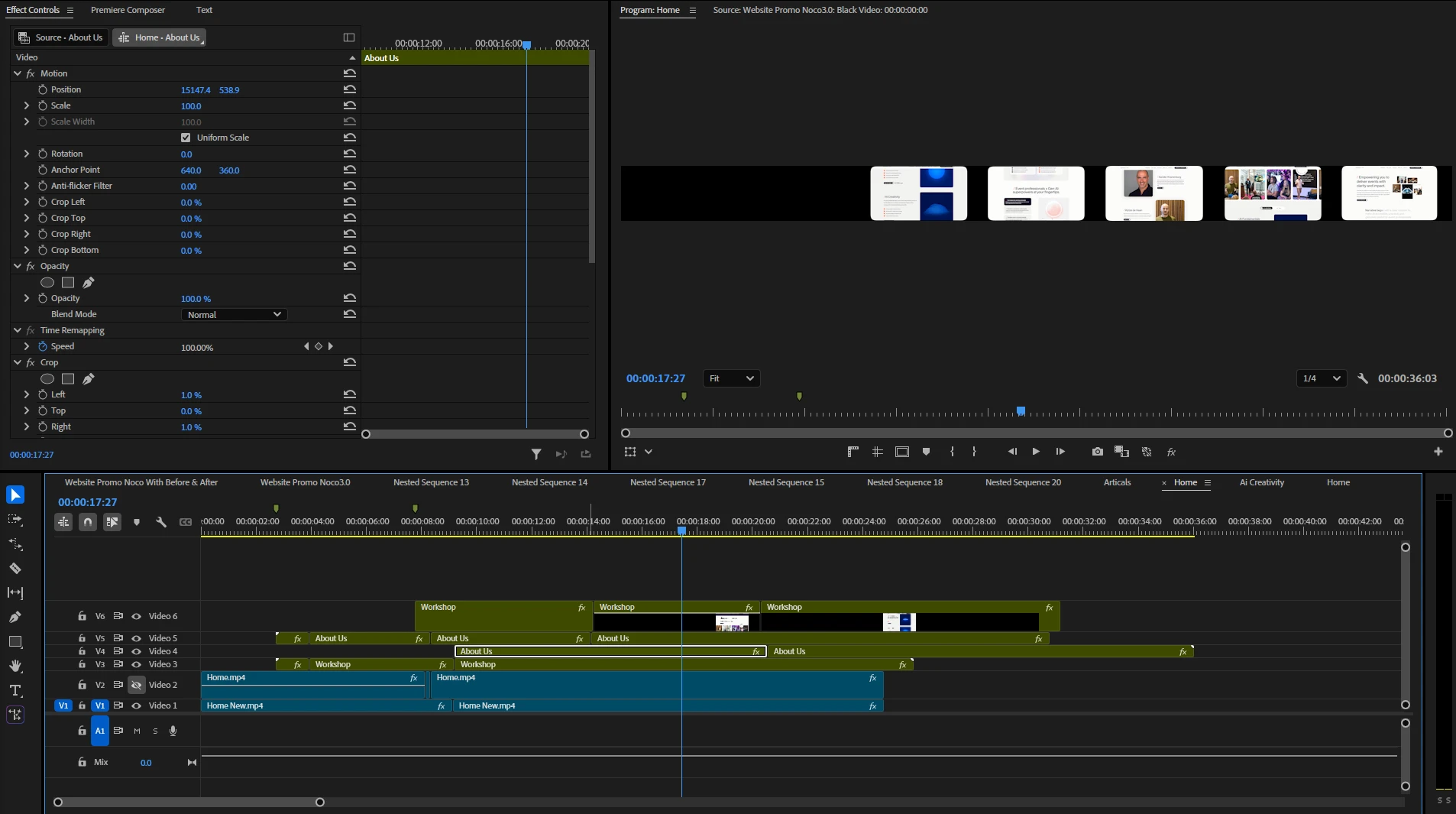
Task: Open the Articals timeline tab
Action: click(x=1117, y=482)
